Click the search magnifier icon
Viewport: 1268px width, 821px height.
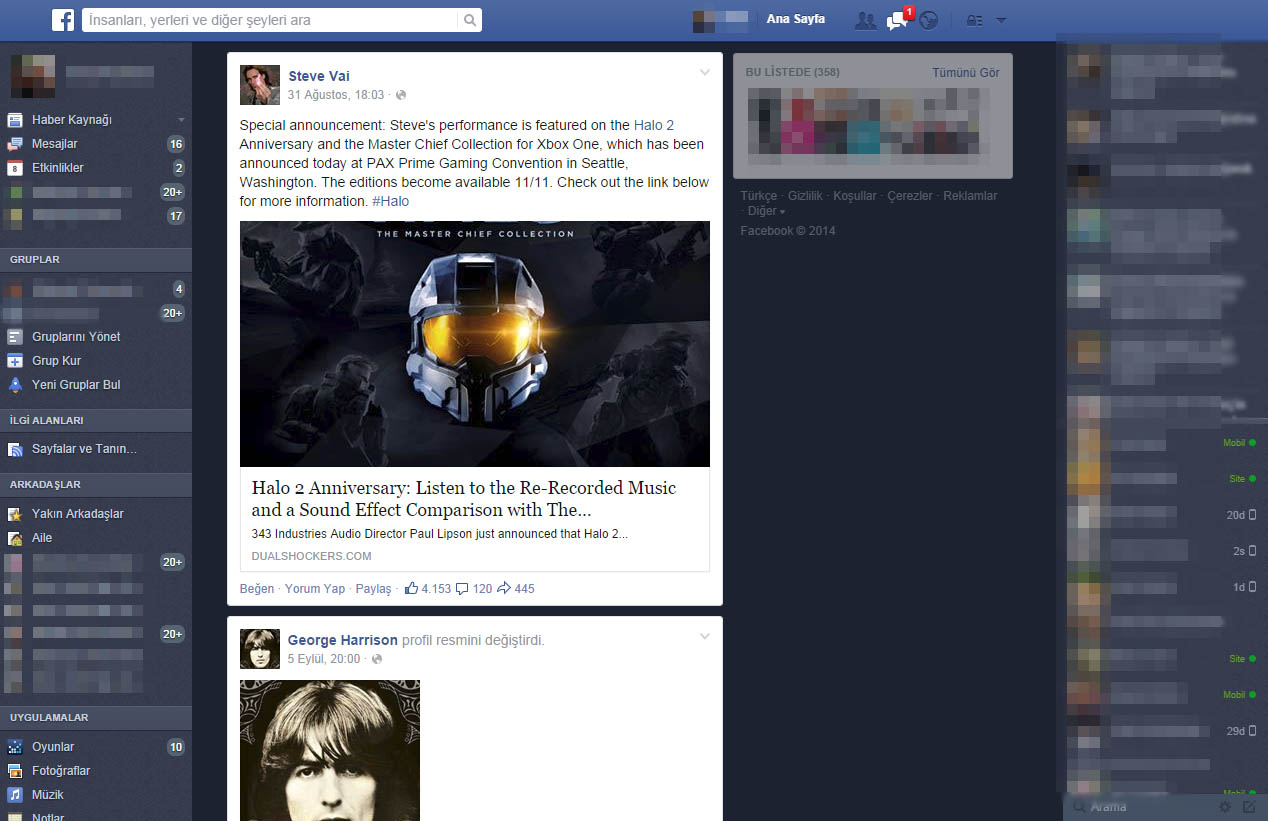point(469,20)
